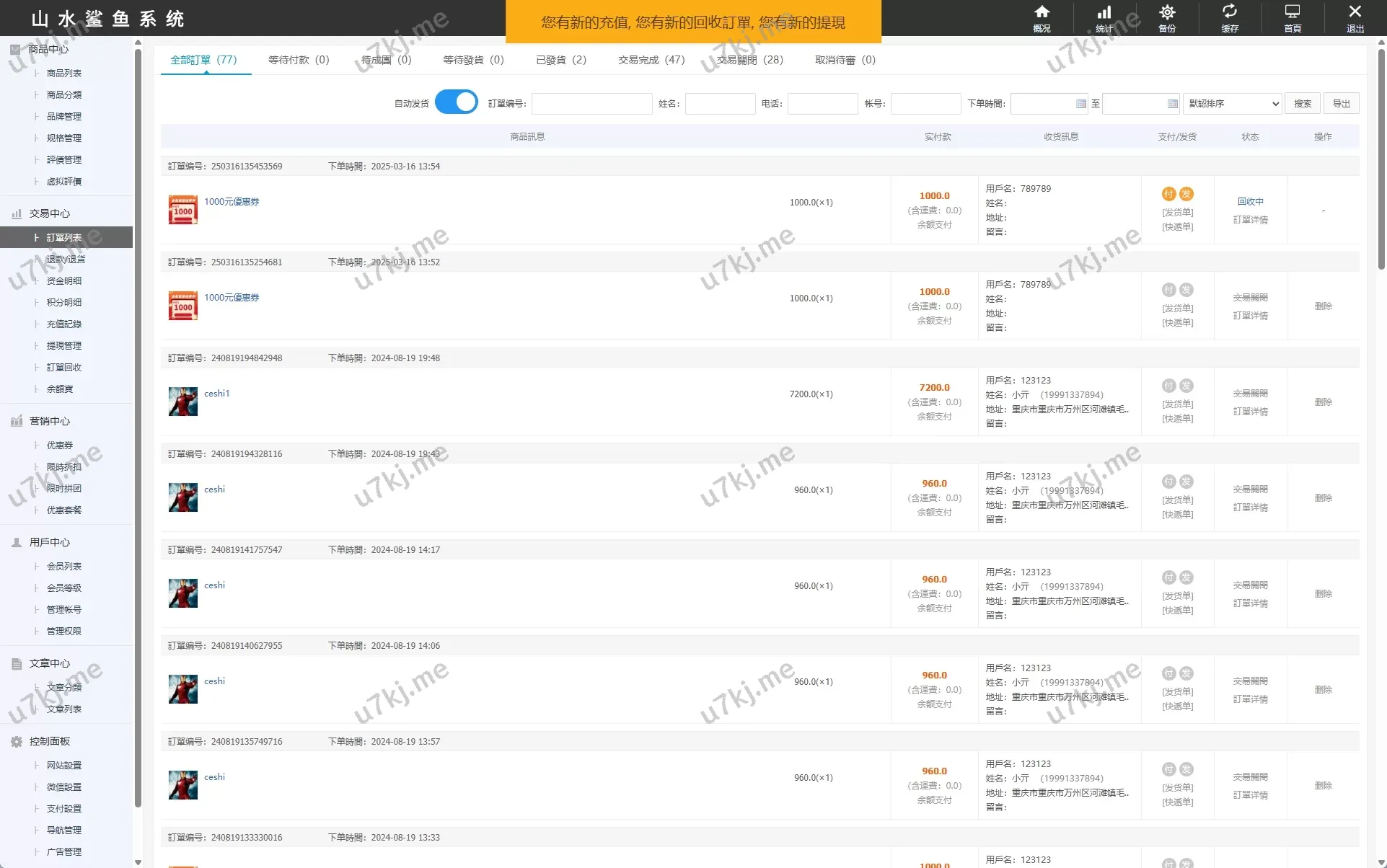Click the 訂單编号 input field
Screen dimensions: 1387x868
(591, 104)
